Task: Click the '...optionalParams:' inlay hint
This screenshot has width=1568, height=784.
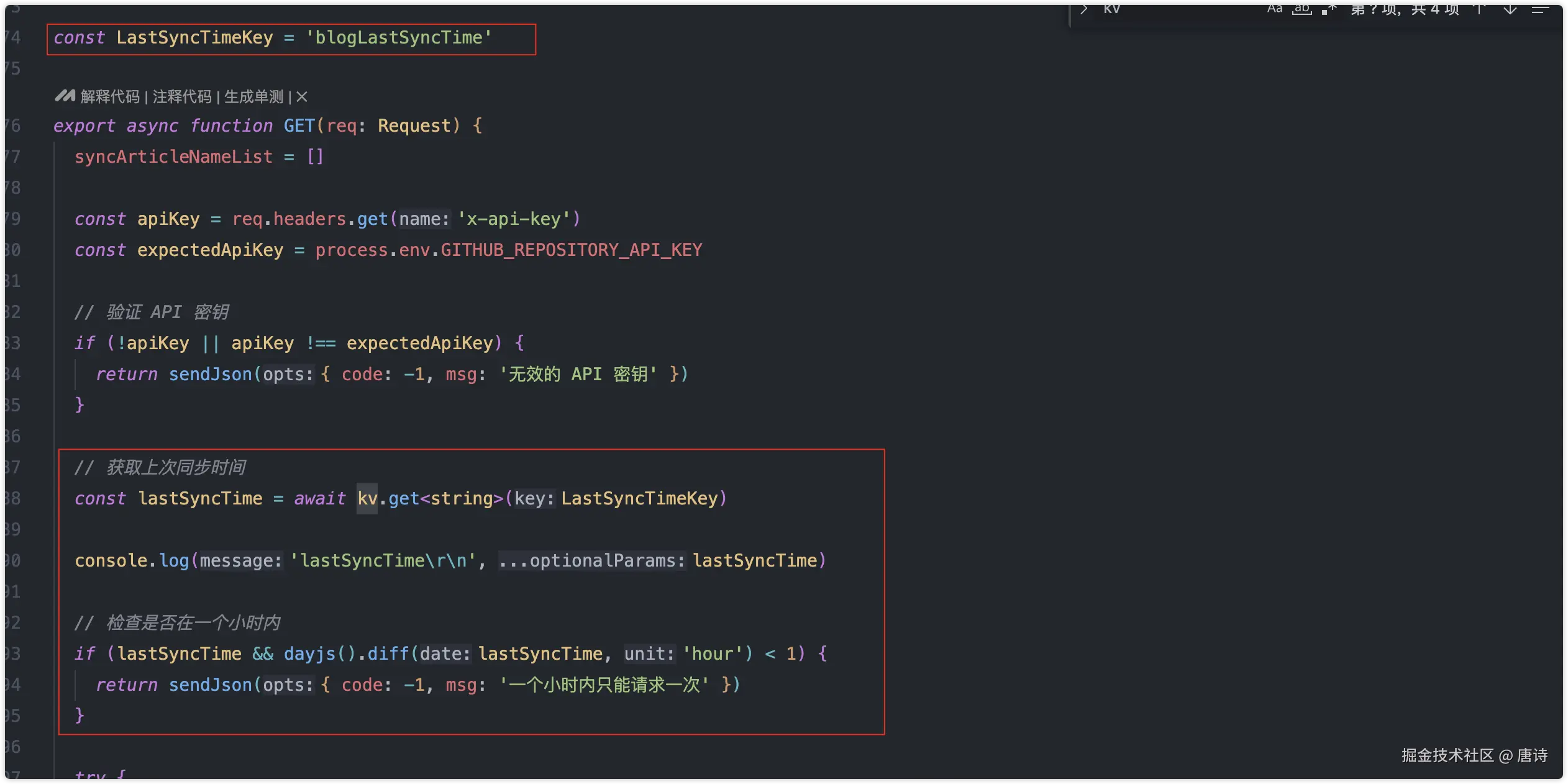Action: [592, 560]
